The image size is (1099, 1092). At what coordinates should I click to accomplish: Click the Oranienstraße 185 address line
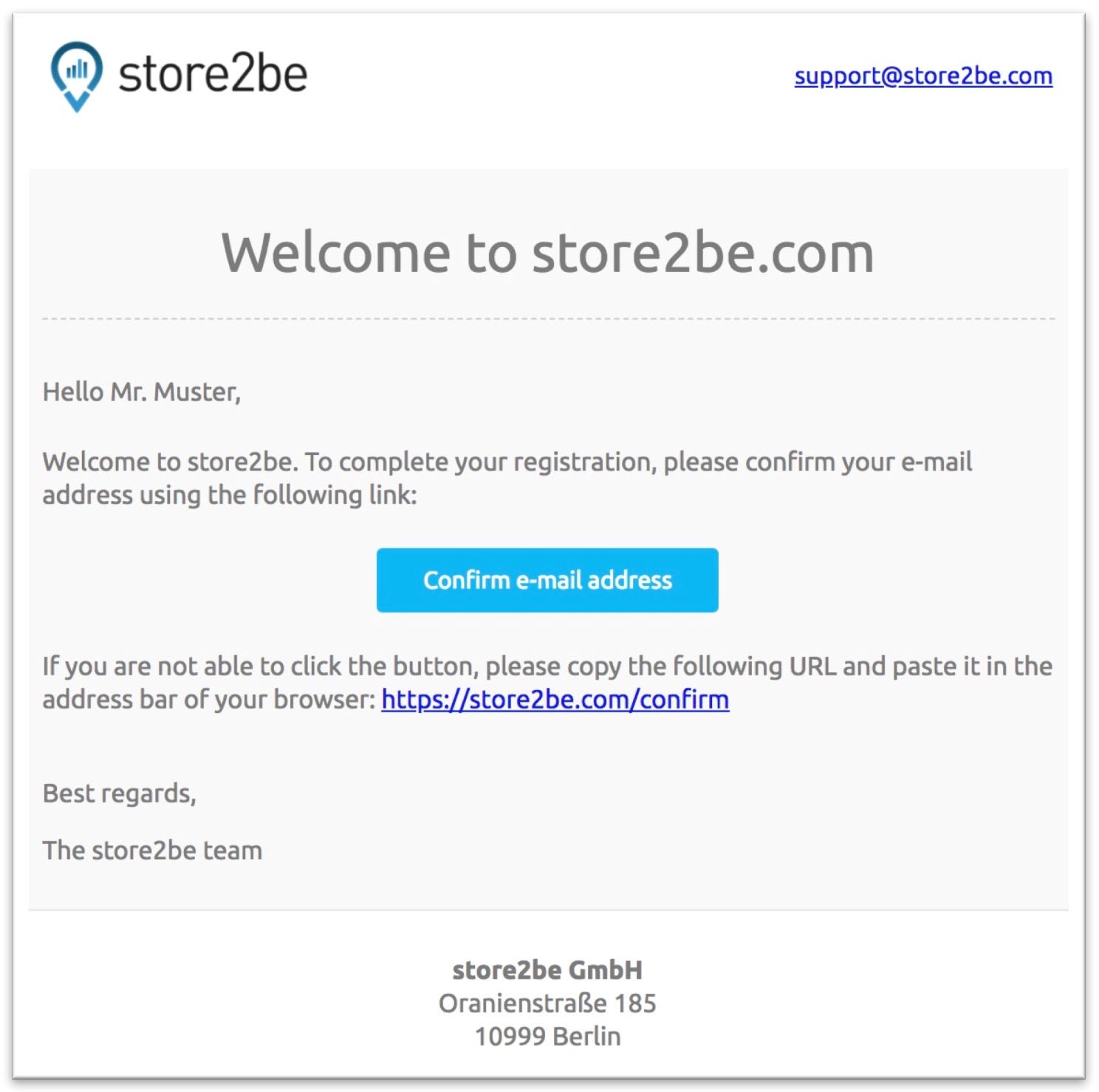pos(547,1003)
